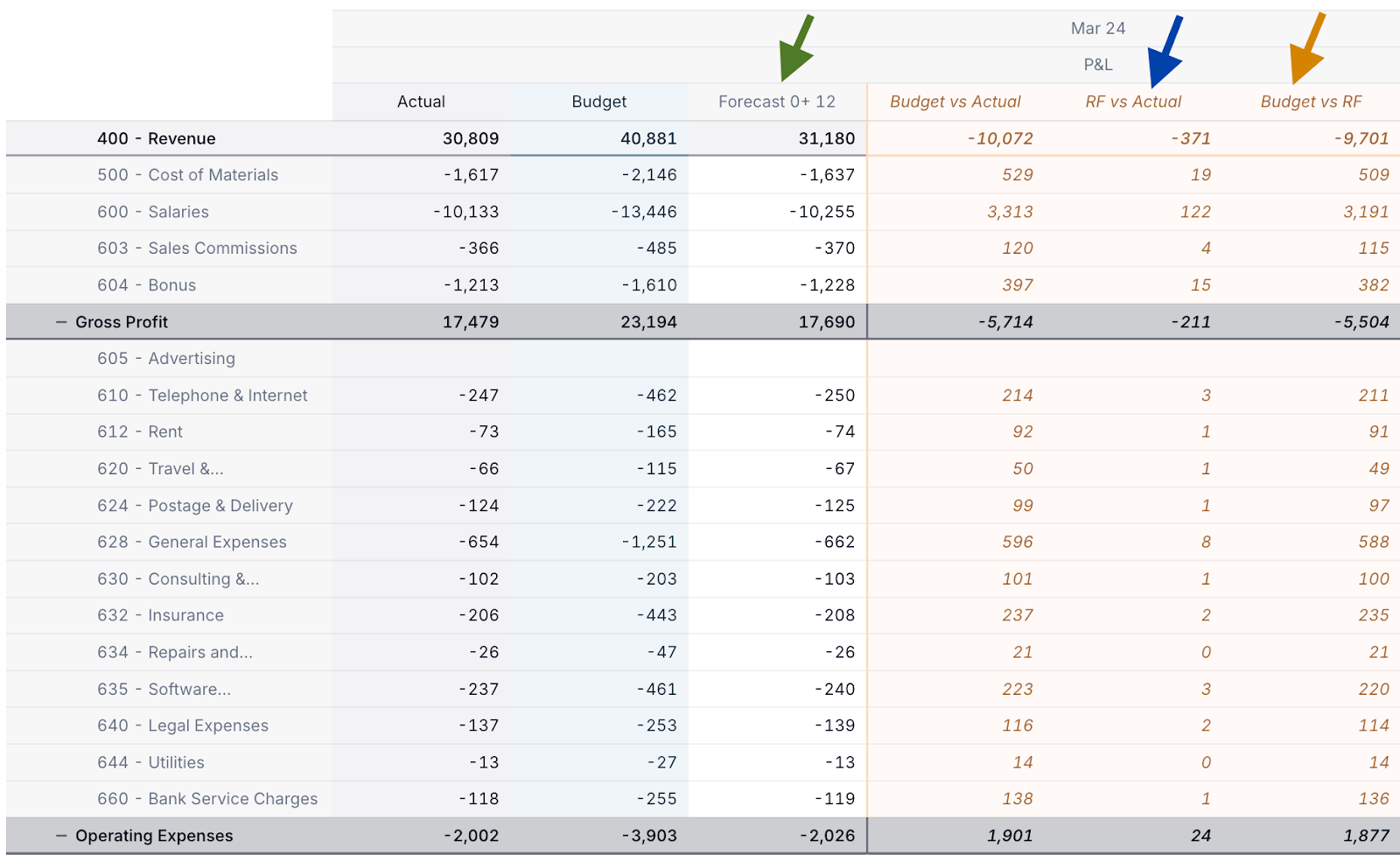Click Revenue Budget vs RF -9,701

(x=1361, y=138)
